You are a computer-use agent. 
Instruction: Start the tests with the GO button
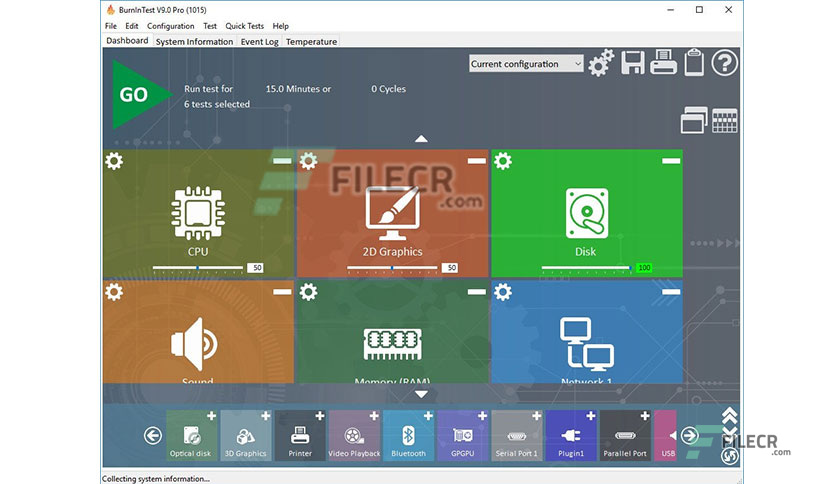pyautogui.click(x=138, y=95)
